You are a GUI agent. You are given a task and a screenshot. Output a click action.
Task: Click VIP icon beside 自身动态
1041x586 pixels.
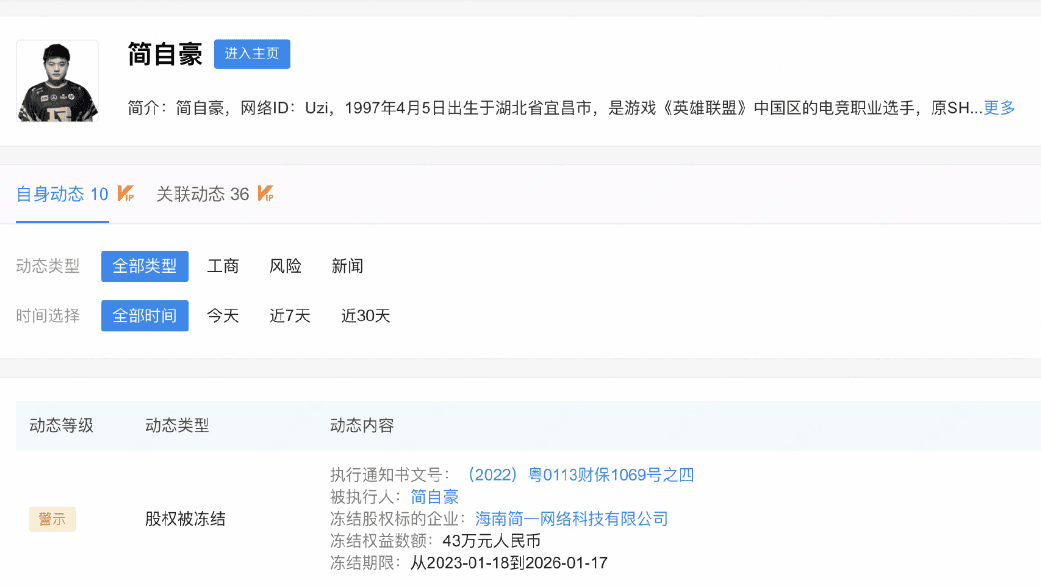tap(125, 193)
